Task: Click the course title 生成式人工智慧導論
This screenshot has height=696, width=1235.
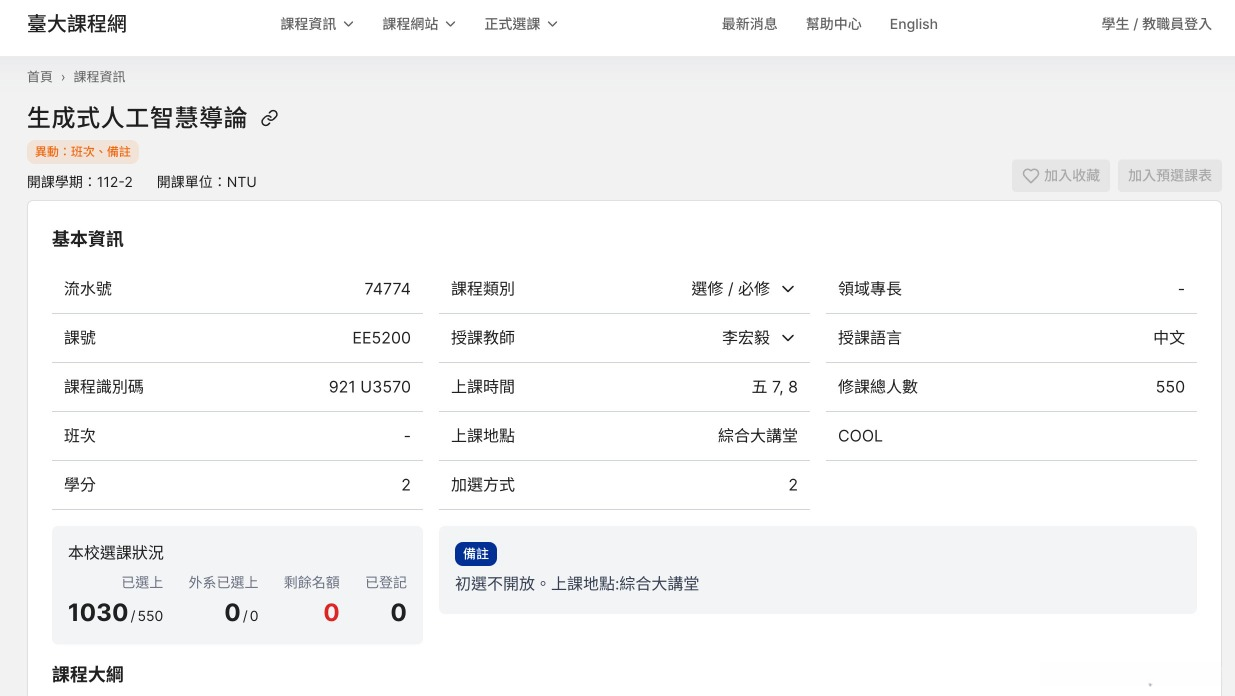Action: 137,118
